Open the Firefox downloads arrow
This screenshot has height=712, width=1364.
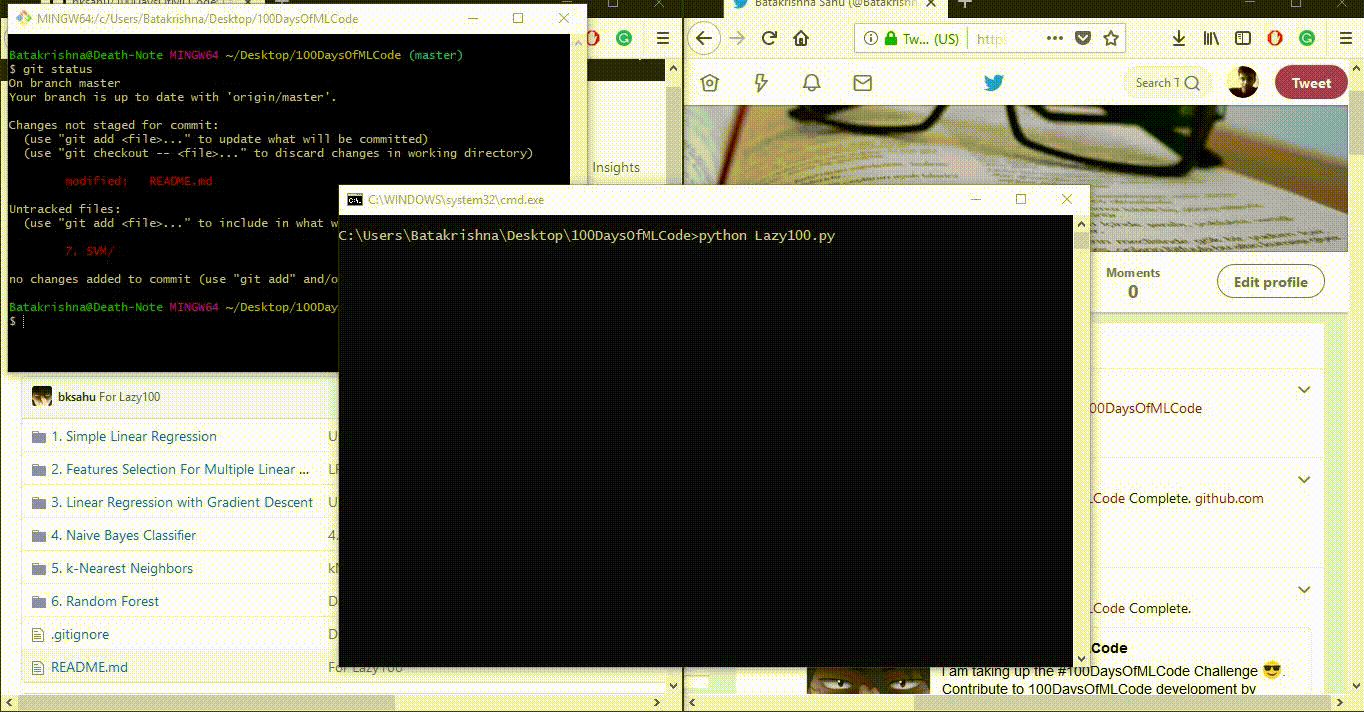(1179, 38)
